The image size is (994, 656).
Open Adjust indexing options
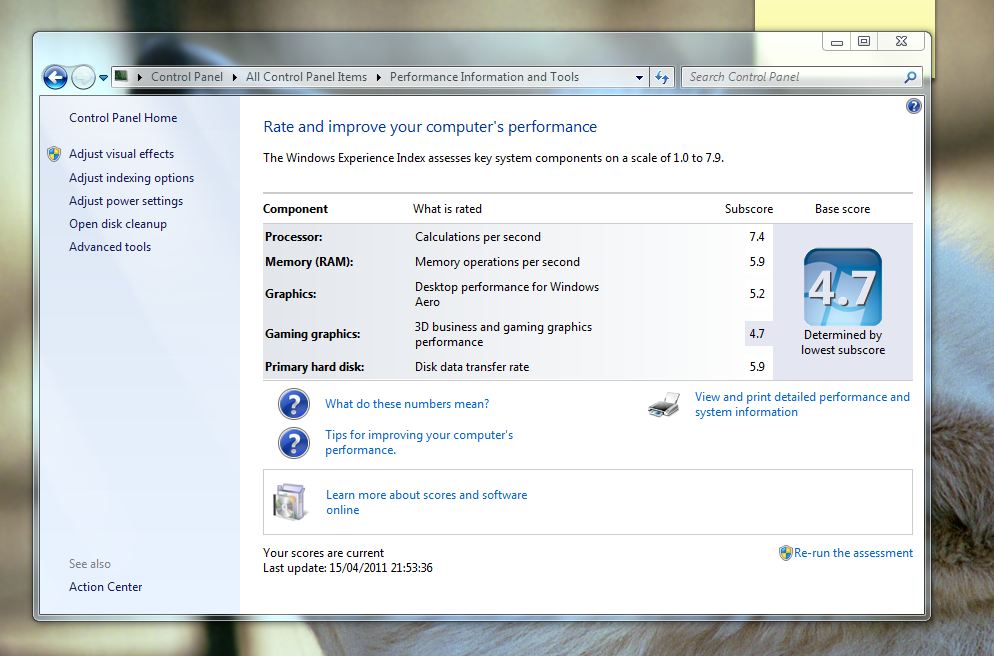[131, 178]
